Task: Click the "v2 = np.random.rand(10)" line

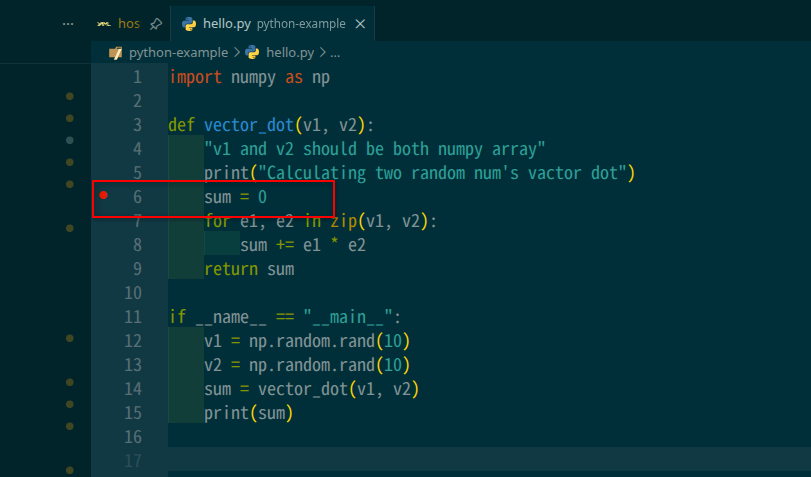Action: pyautogui.click(x=307, y=365)
